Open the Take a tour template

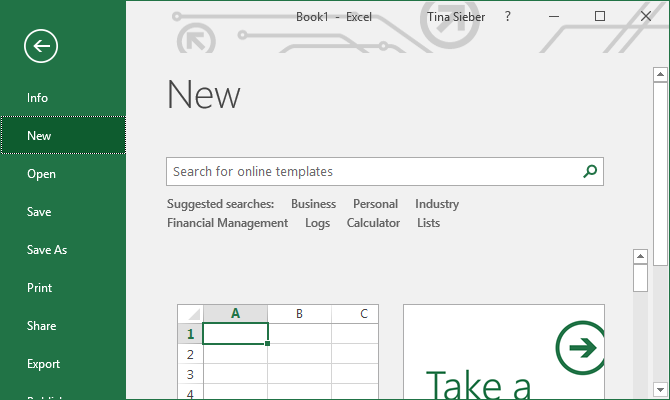(504, 352)
